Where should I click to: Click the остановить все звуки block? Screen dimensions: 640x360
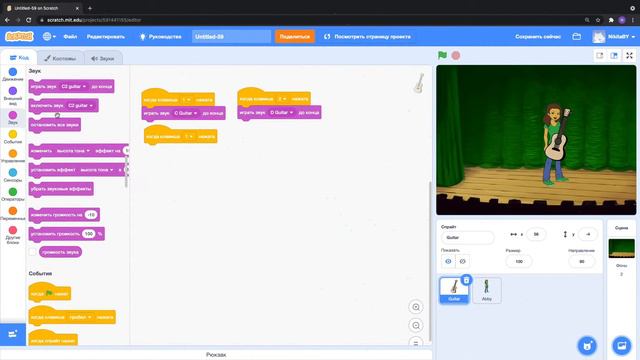pyautogui.click(x=55, y=124)
